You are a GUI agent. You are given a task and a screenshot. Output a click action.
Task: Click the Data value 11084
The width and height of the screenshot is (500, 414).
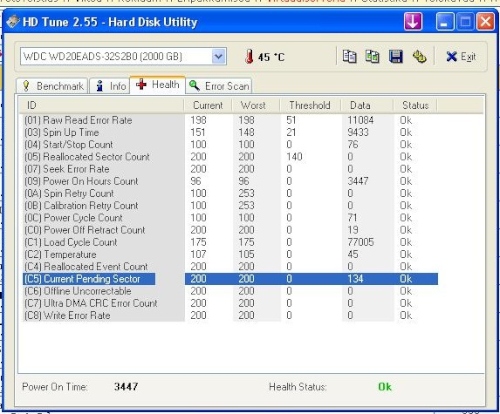pyautogui.click(x=360, y=120)
